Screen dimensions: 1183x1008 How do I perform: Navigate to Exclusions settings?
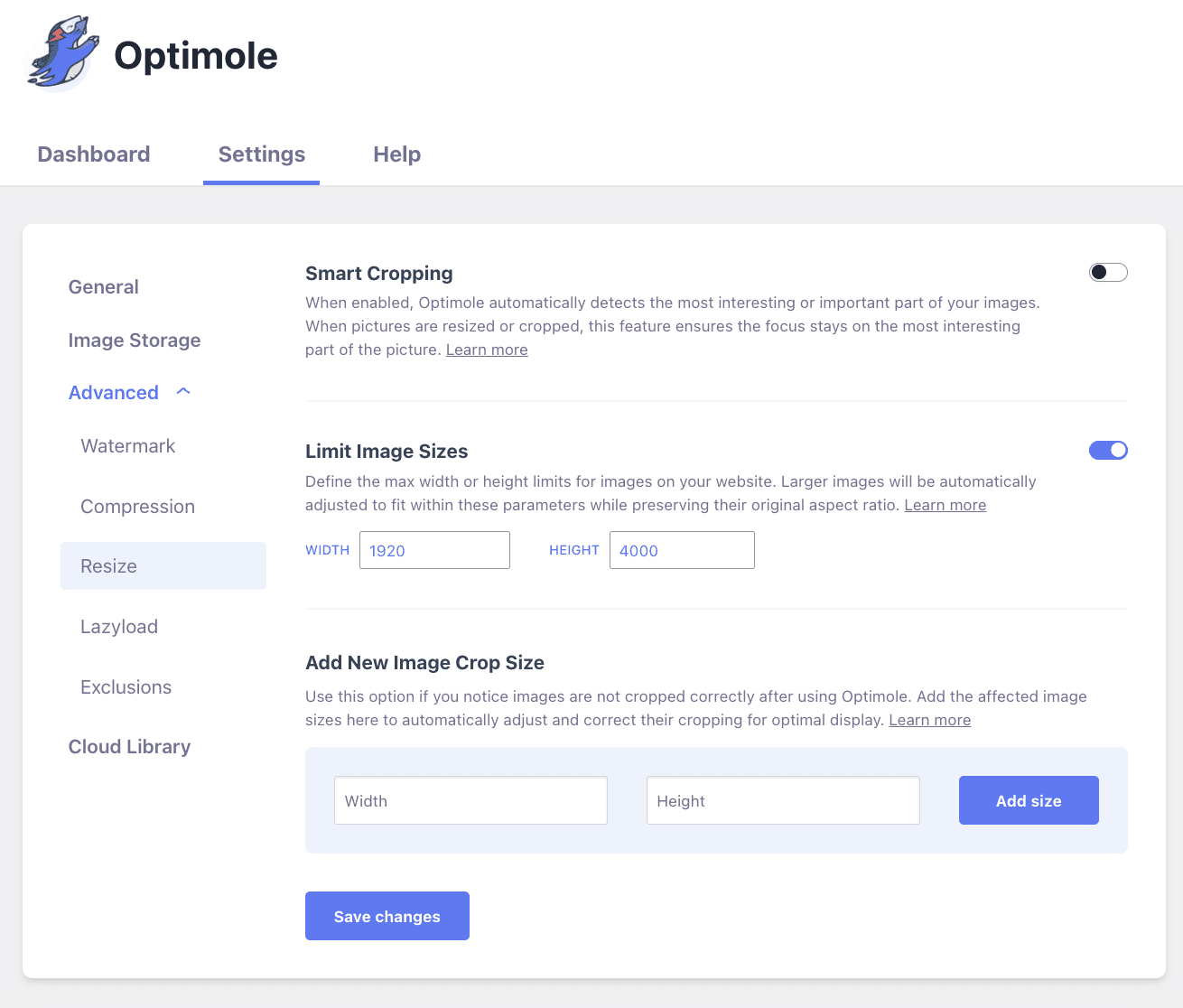(126, 687)
